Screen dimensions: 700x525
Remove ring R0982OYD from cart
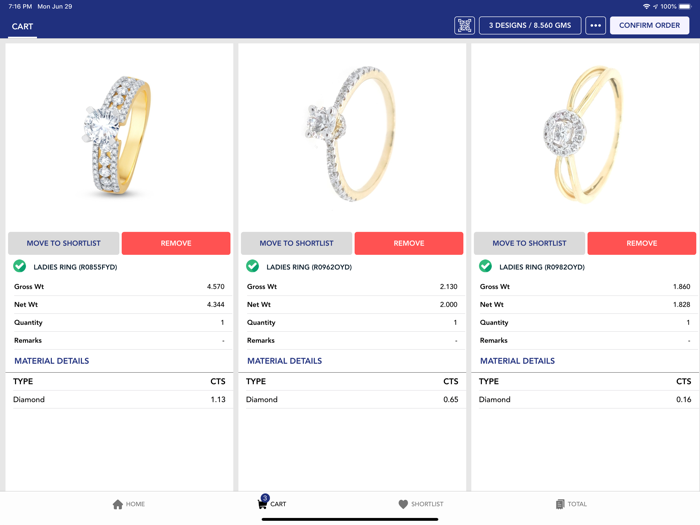642,243
